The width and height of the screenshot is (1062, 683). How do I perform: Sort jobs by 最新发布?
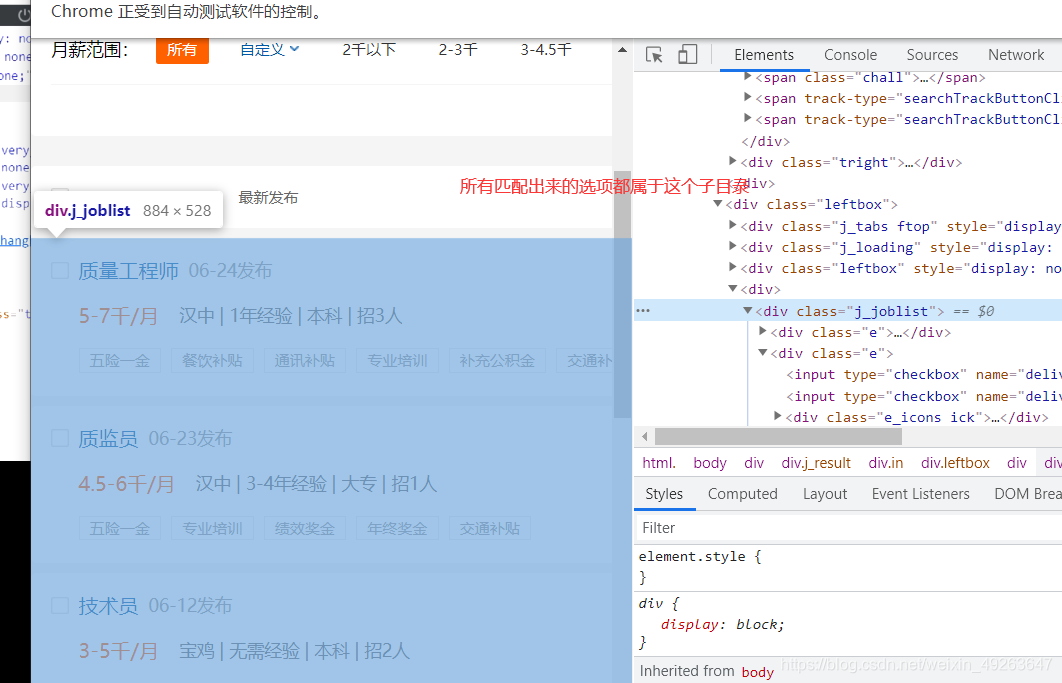[268, 198]
